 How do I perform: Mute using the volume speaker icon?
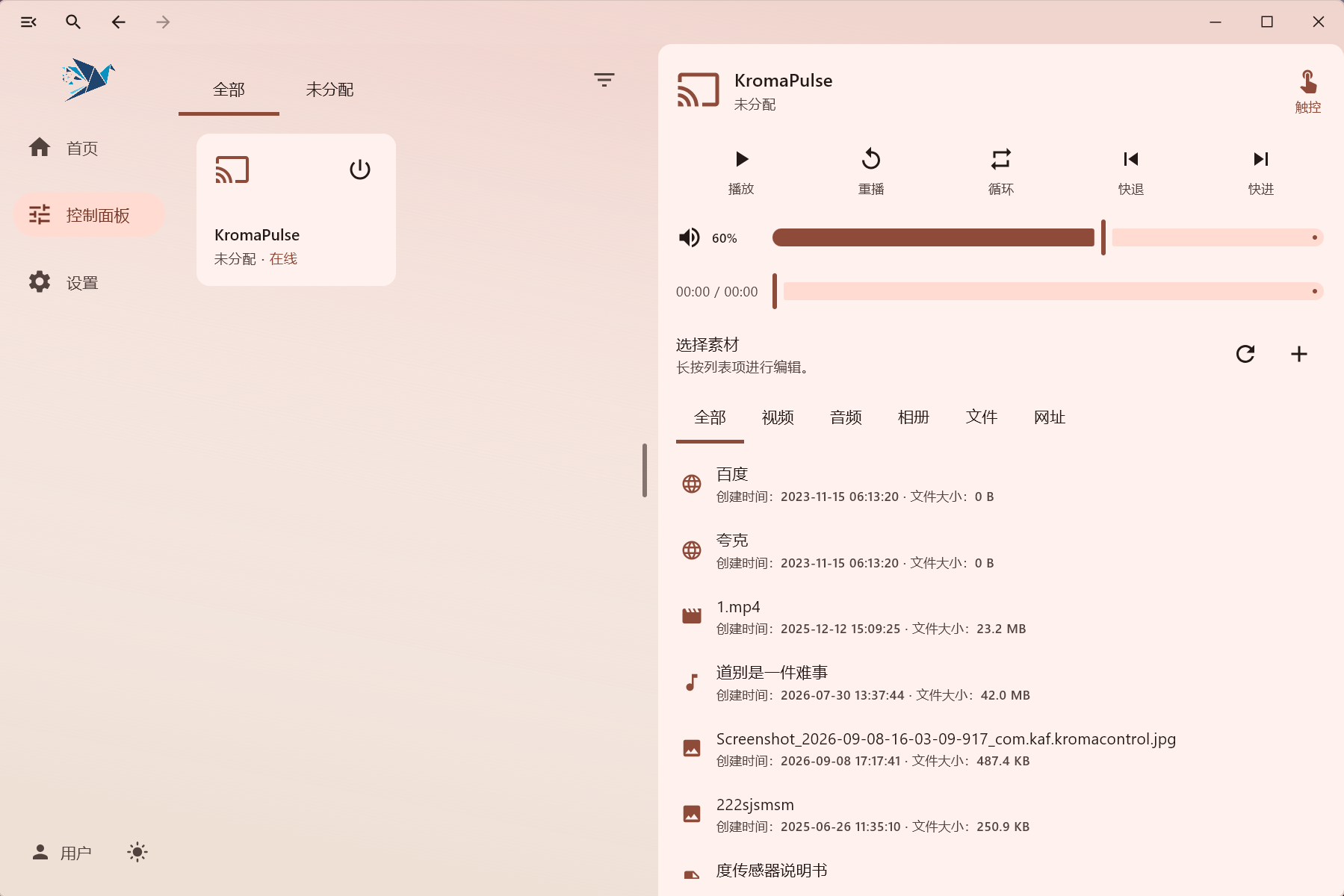point(689,237)
